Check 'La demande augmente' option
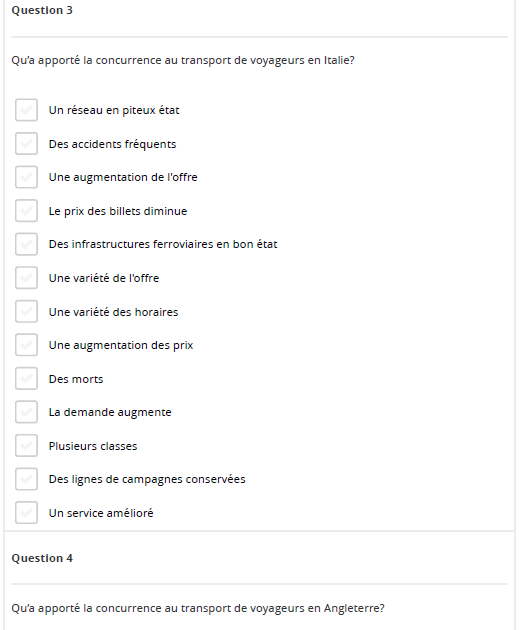519x630 pixels. click(27, 412)
